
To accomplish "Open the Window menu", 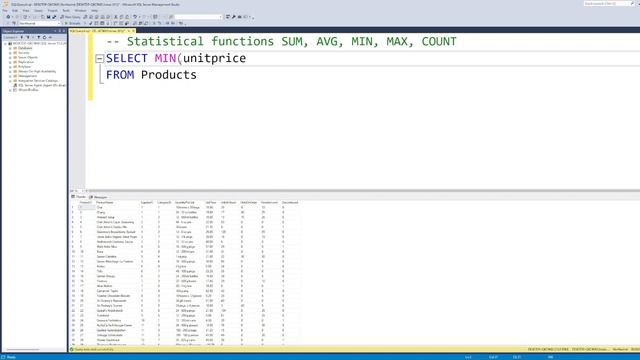I will (x=80, y=11).
